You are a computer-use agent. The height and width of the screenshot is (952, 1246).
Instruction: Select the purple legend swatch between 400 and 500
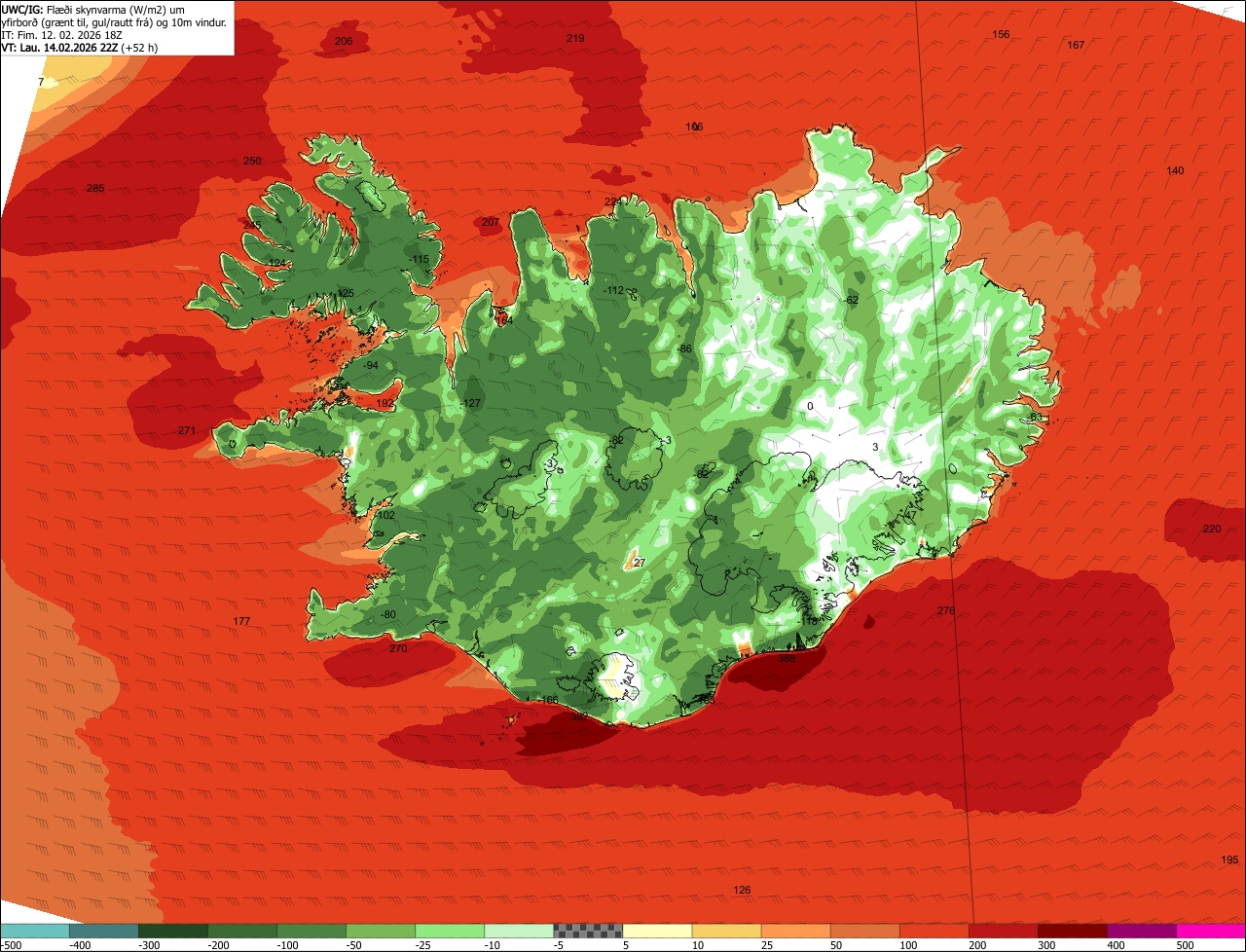point(1141,930)
